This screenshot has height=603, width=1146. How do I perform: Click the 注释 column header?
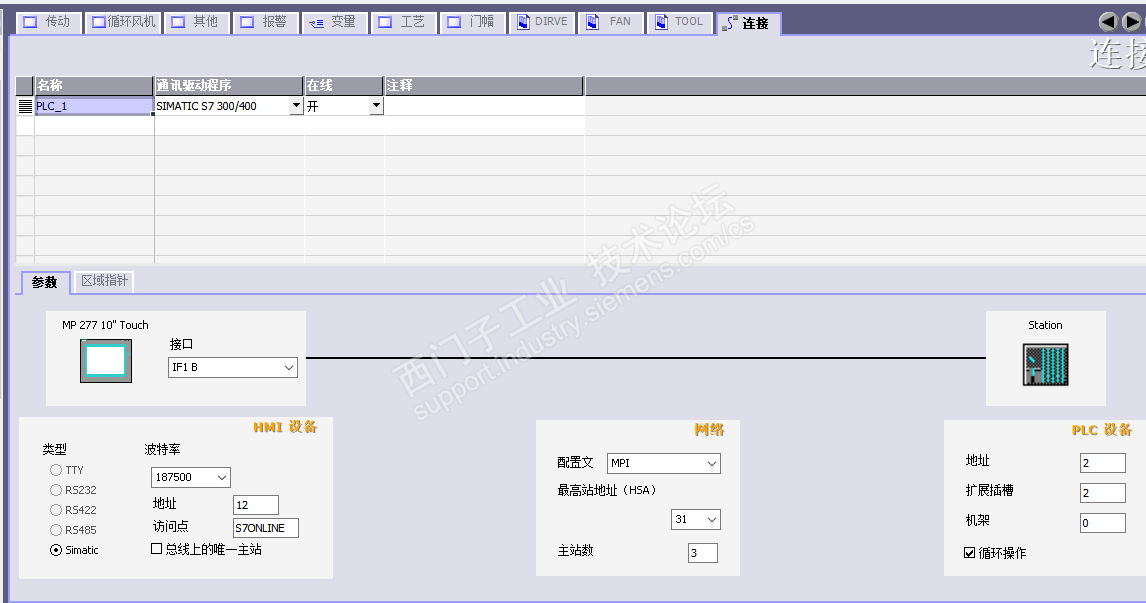[x=484, y=86]
